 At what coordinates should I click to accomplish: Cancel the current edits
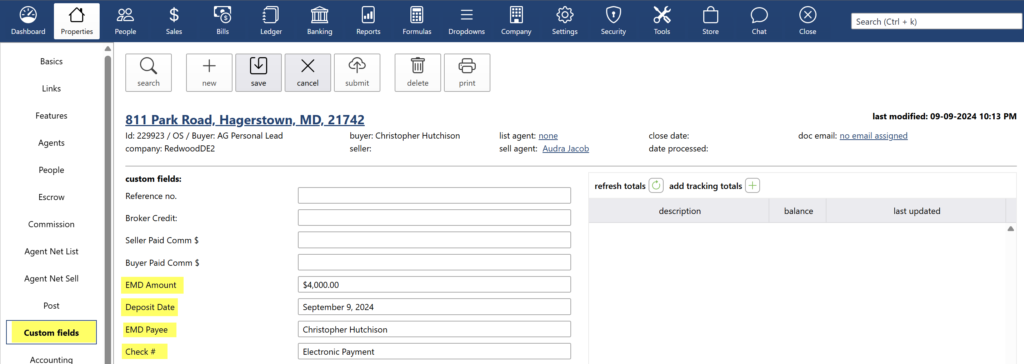point(308,73)
